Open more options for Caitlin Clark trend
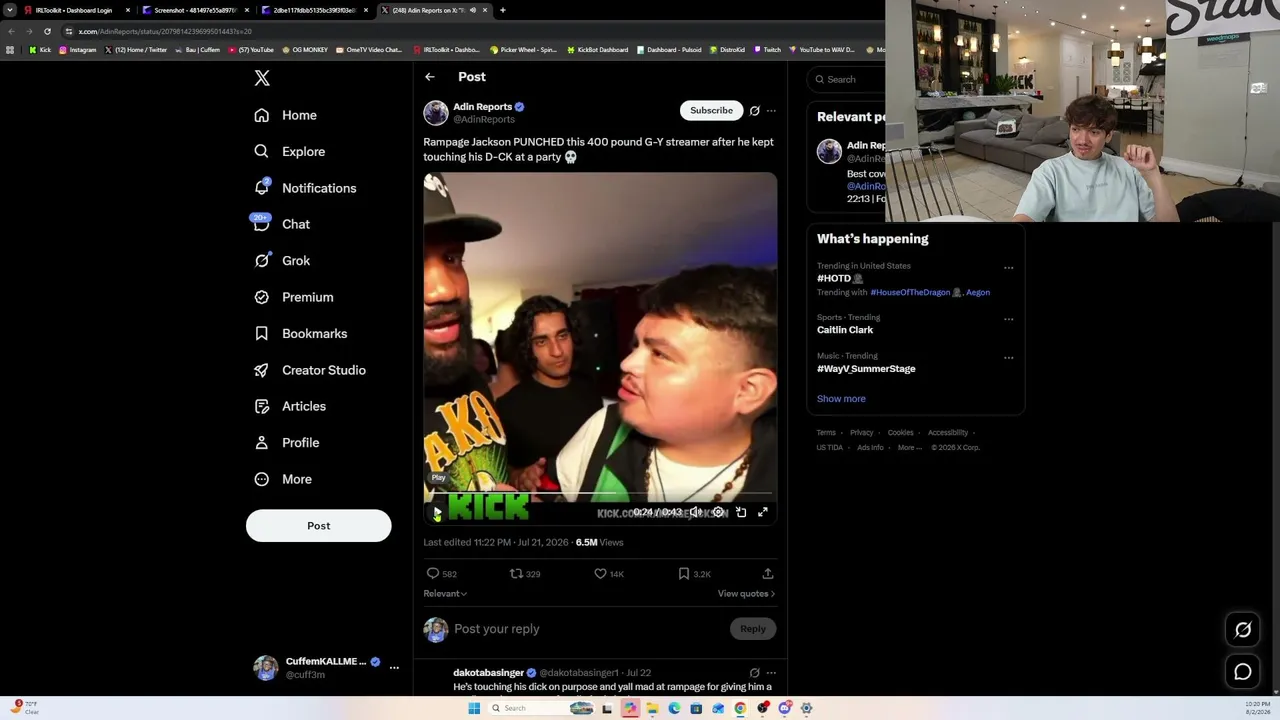The width and height of the screenshot is (1280, 720). (1008, 320)
